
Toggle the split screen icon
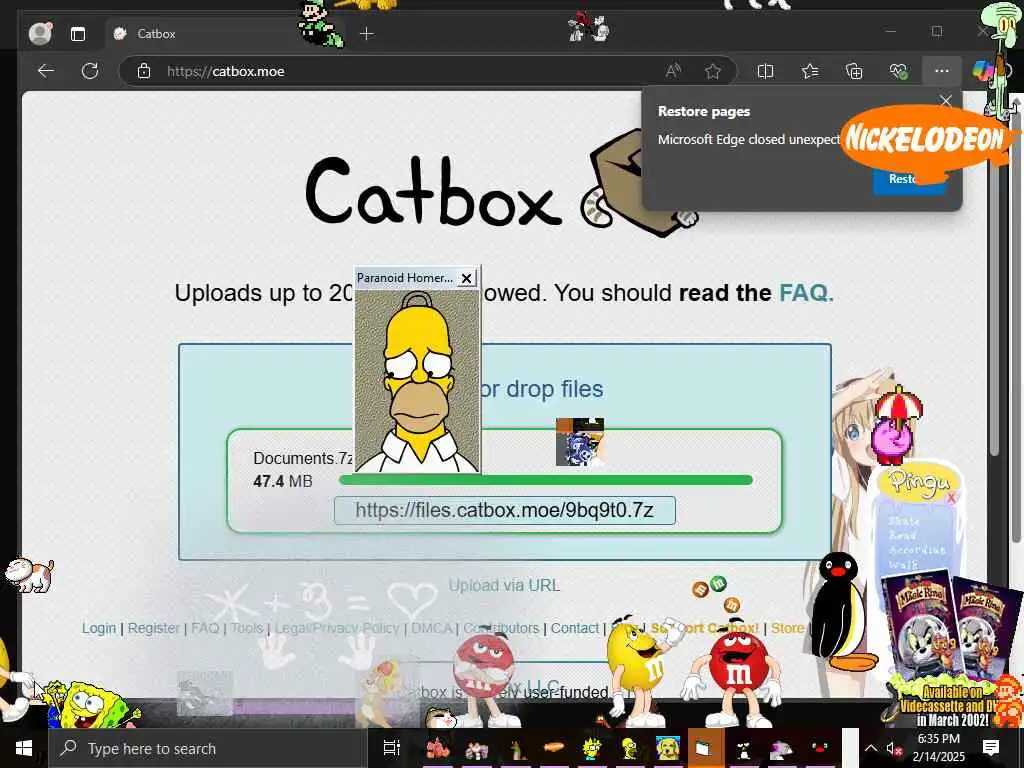[765, 71]
